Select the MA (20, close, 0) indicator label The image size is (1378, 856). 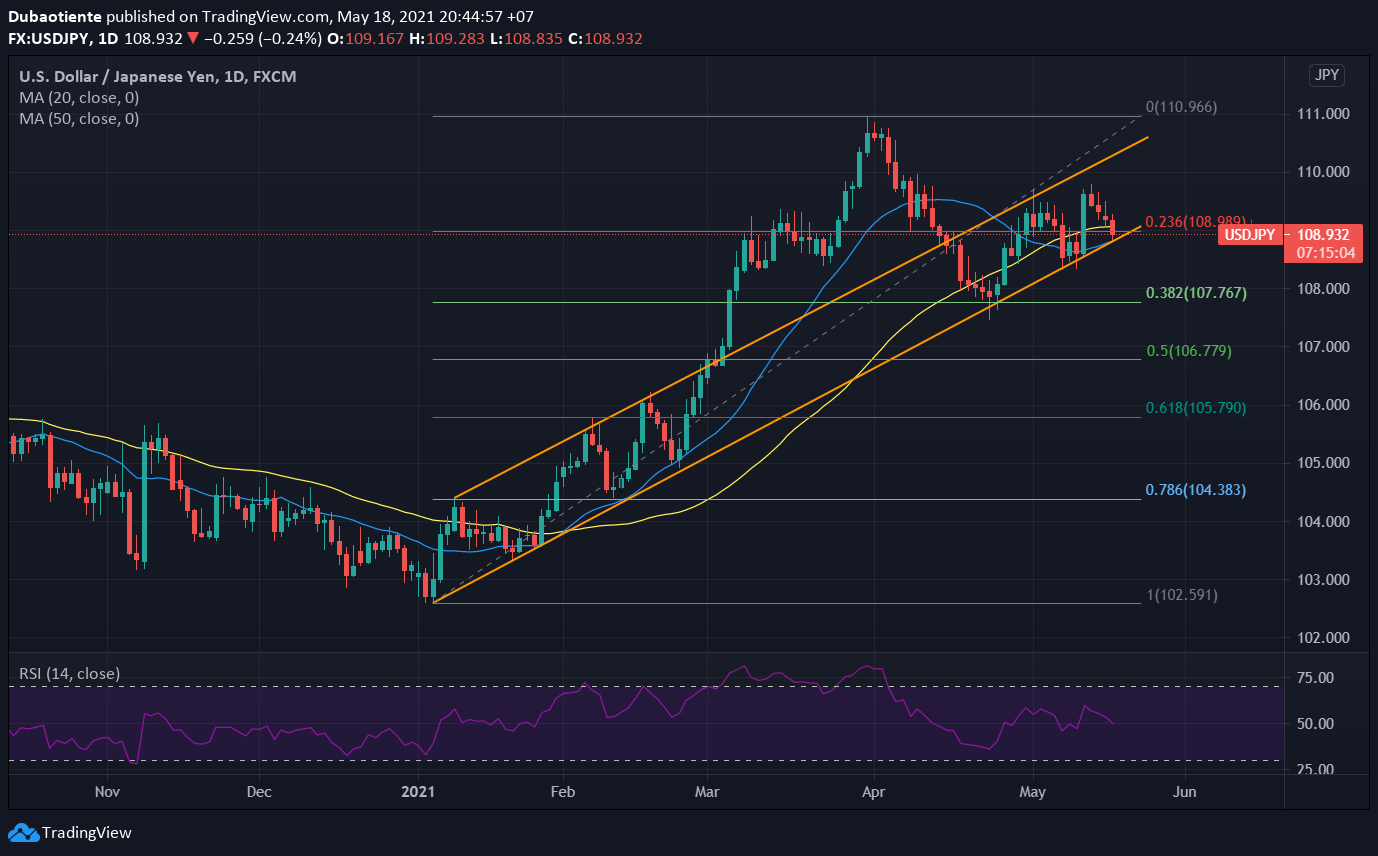click(x=79, y=98)
